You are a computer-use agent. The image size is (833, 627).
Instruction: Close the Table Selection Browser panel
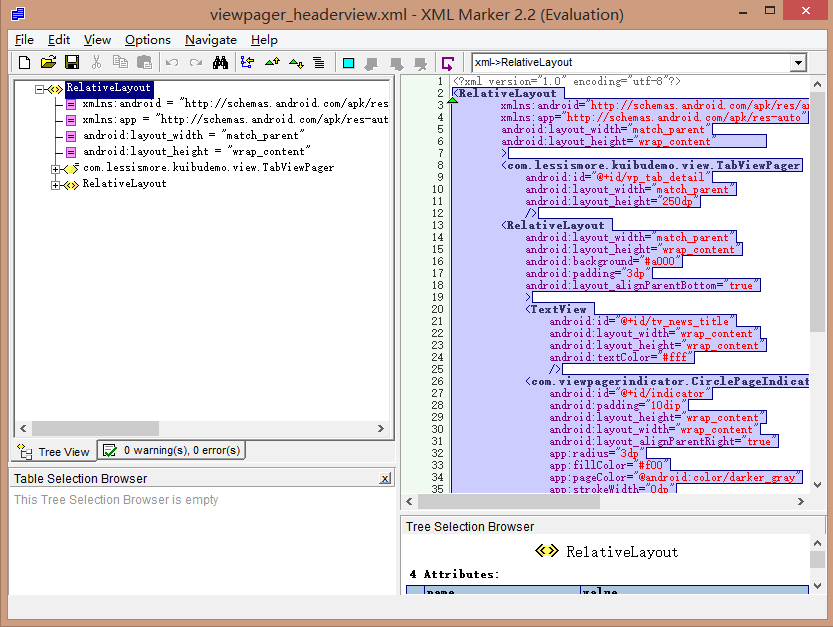(385, 479)
